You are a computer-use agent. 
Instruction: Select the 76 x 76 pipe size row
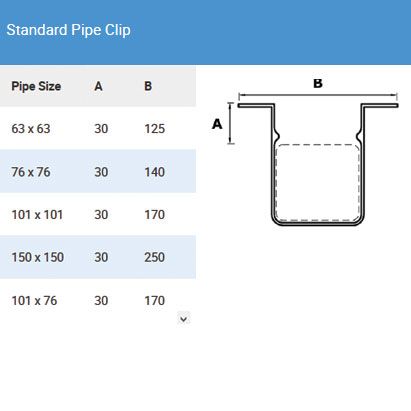coord(98,171)
